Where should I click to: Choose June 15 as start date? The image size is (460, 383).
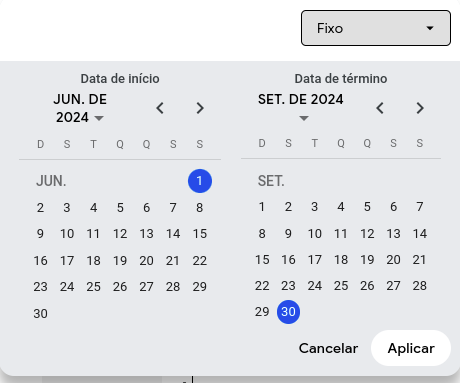(x=200, y=234)
